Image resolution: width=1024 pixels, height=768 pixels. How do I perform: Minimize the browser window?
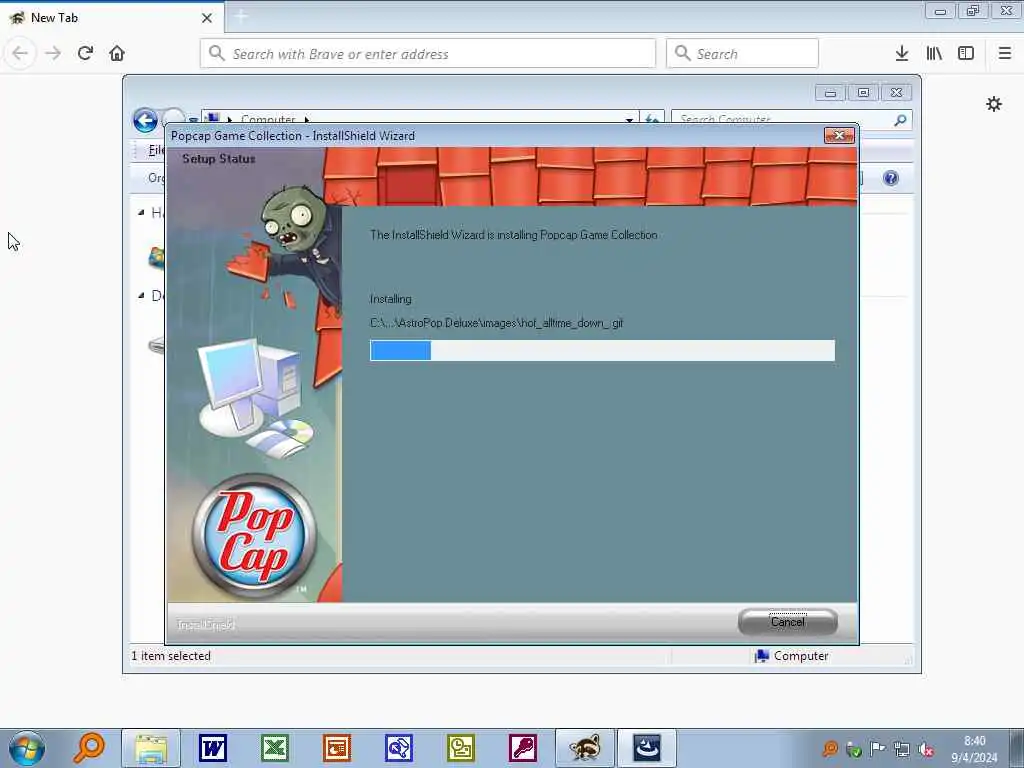(940, 11)
